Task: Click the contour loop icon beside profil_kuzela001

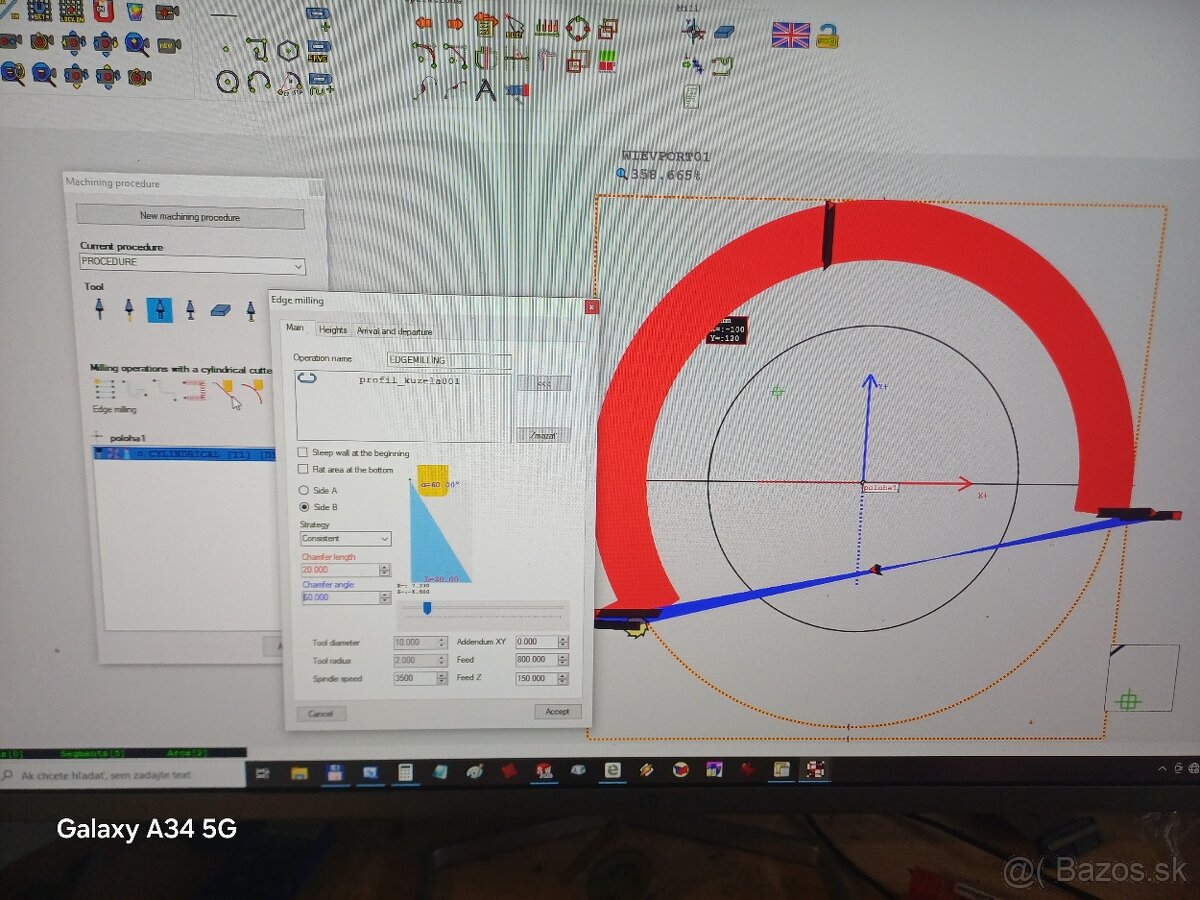Action: [x=306, y=378]
